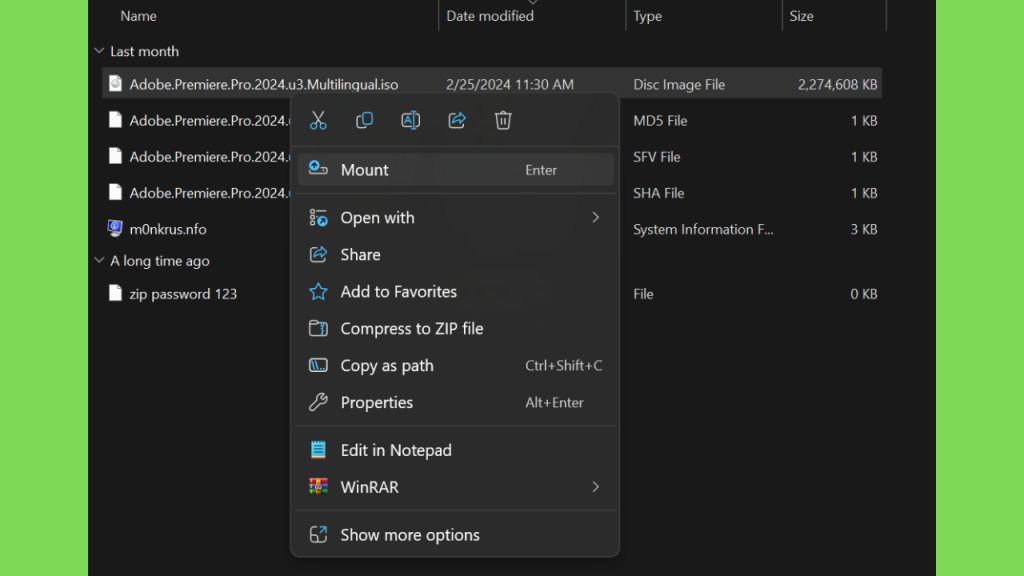The image size is (1024, 576).
Task: Click the 3 KB size value
Action: coord(863,229)
